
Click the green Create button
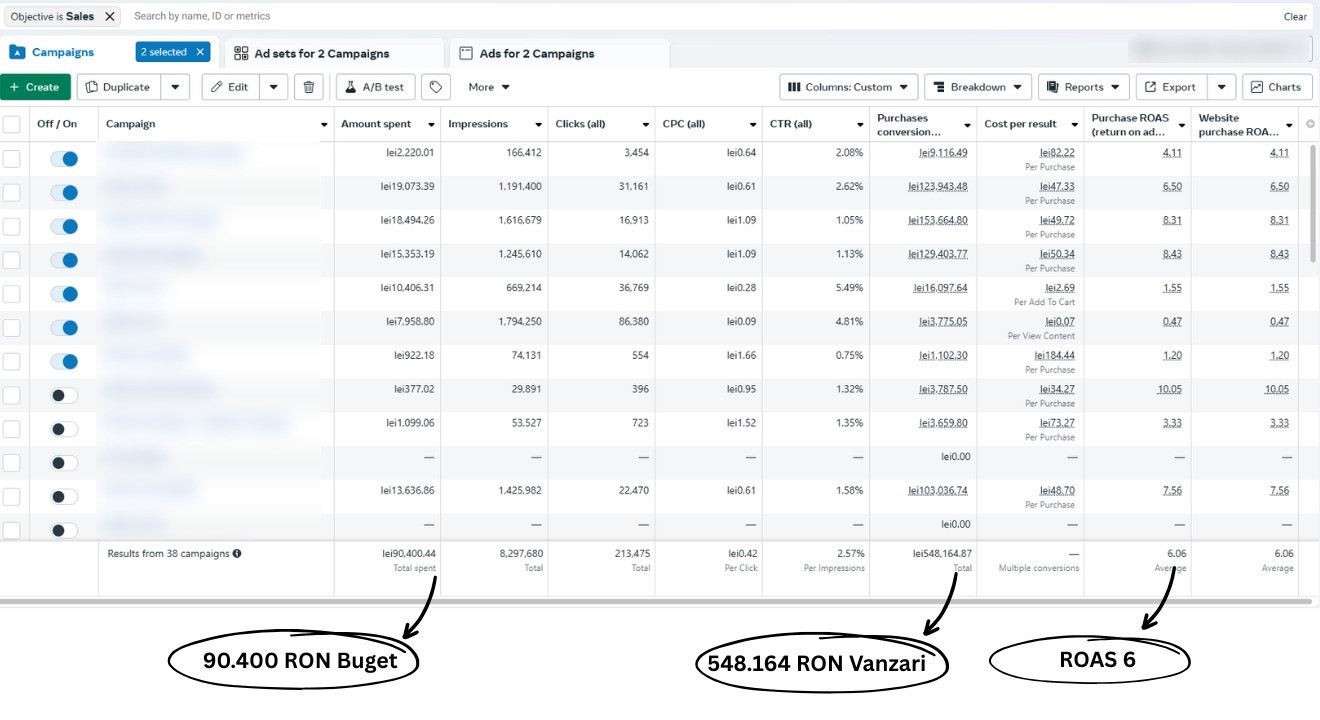35,87
